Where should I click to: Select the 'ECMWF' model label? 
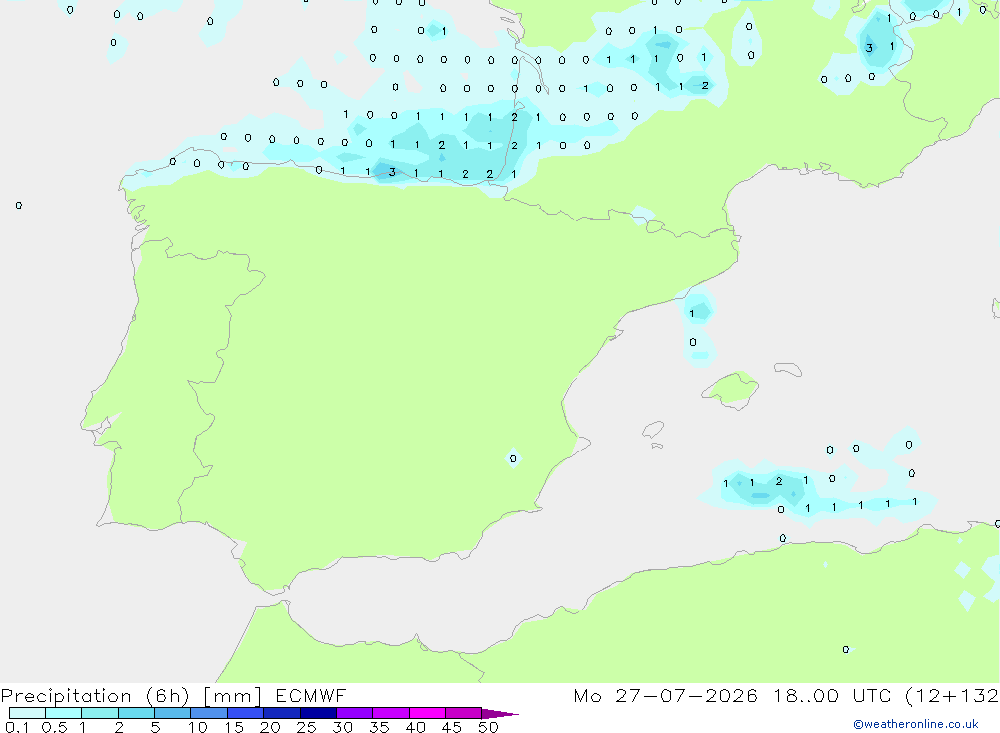coord(311,695)
